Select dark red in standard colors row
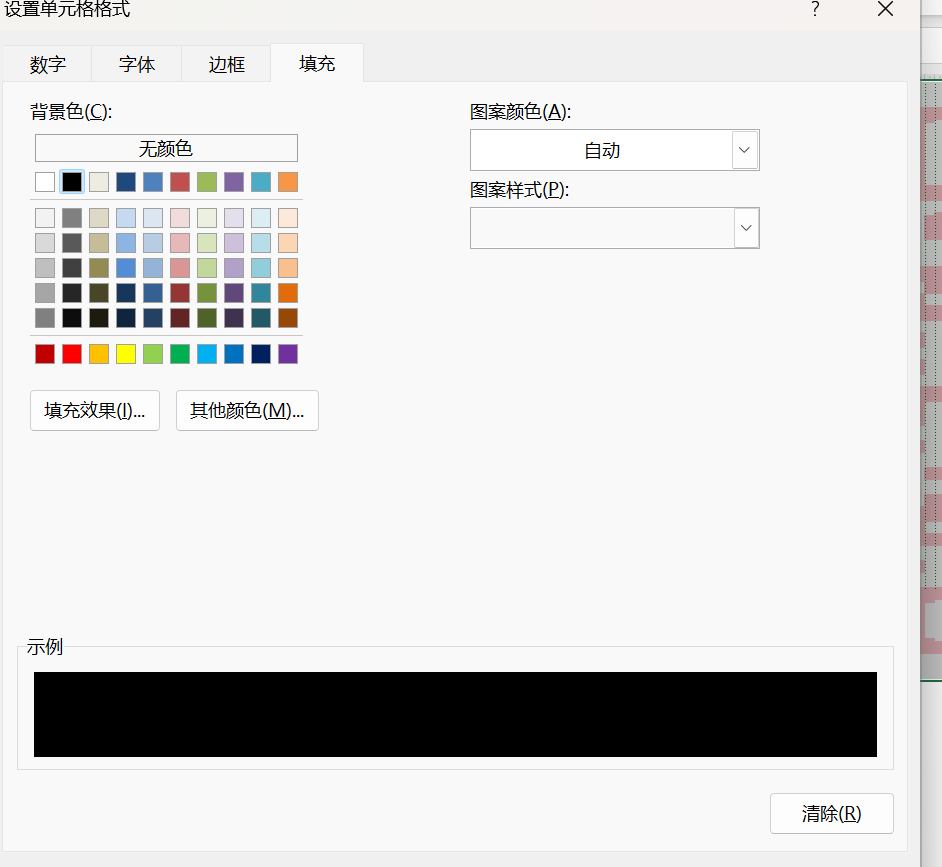 [45, 354]
